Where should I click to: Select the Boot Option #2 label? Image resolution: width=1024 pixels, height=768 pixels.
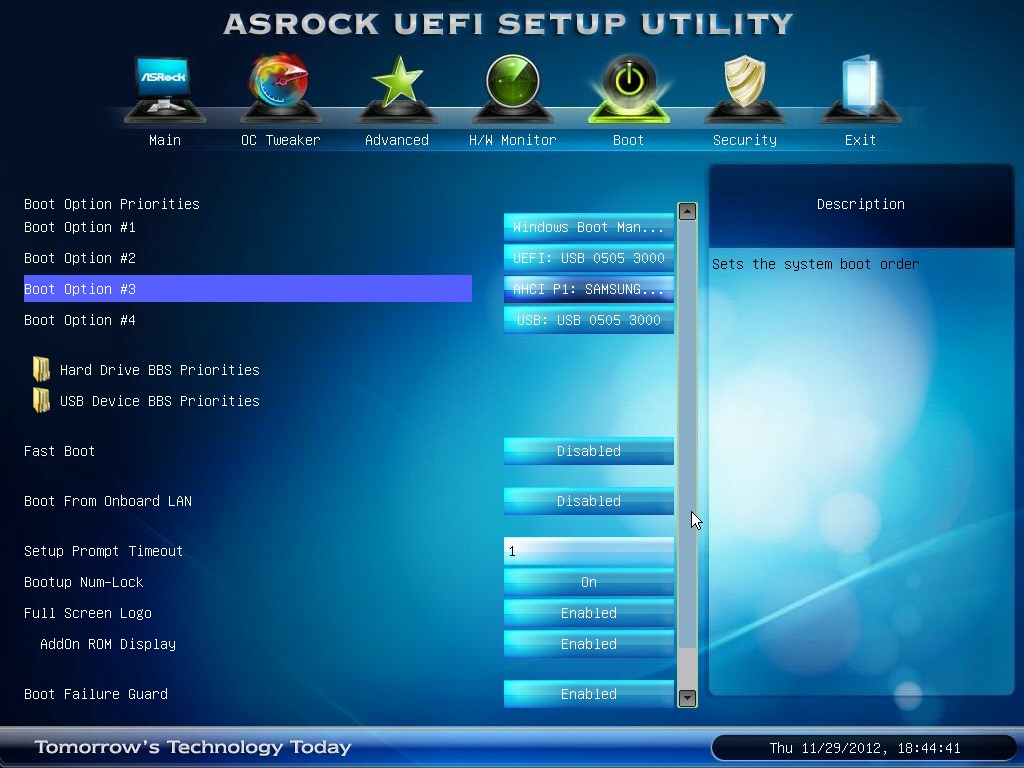[80, 258]
